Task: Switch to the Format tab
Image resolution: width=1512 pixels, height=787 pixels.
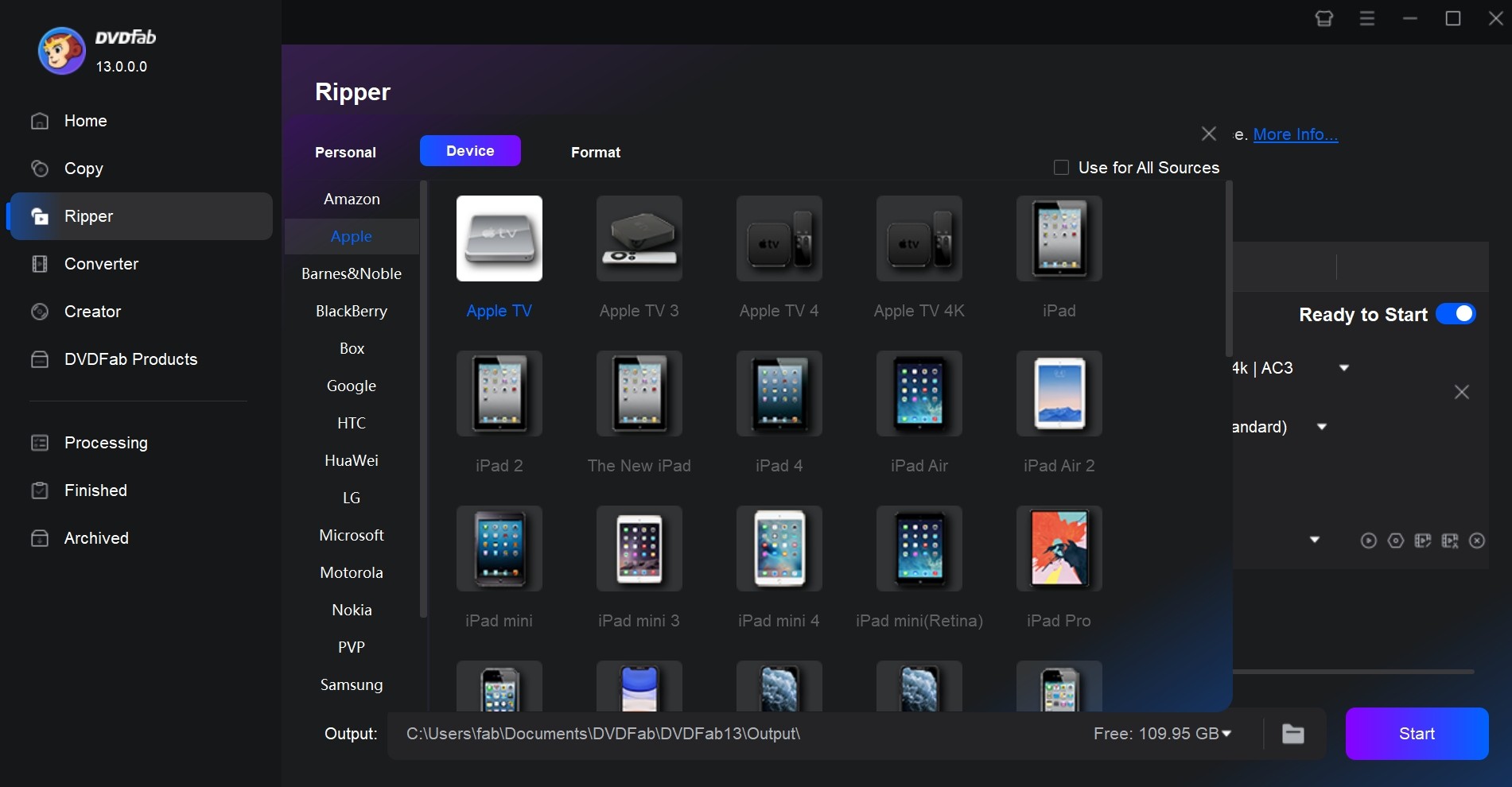Action: pos(595,152)
